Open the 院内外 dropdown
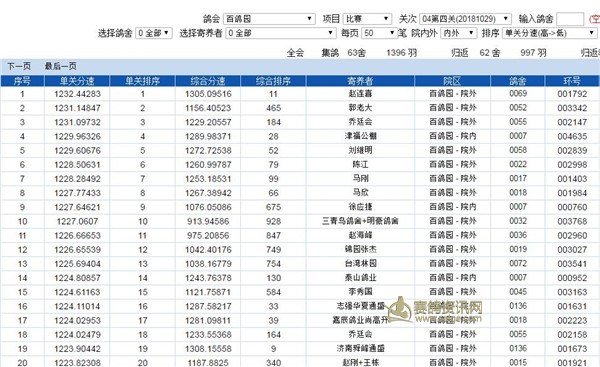The height and width of the screenshot is (367, 600). click(458, 33)
